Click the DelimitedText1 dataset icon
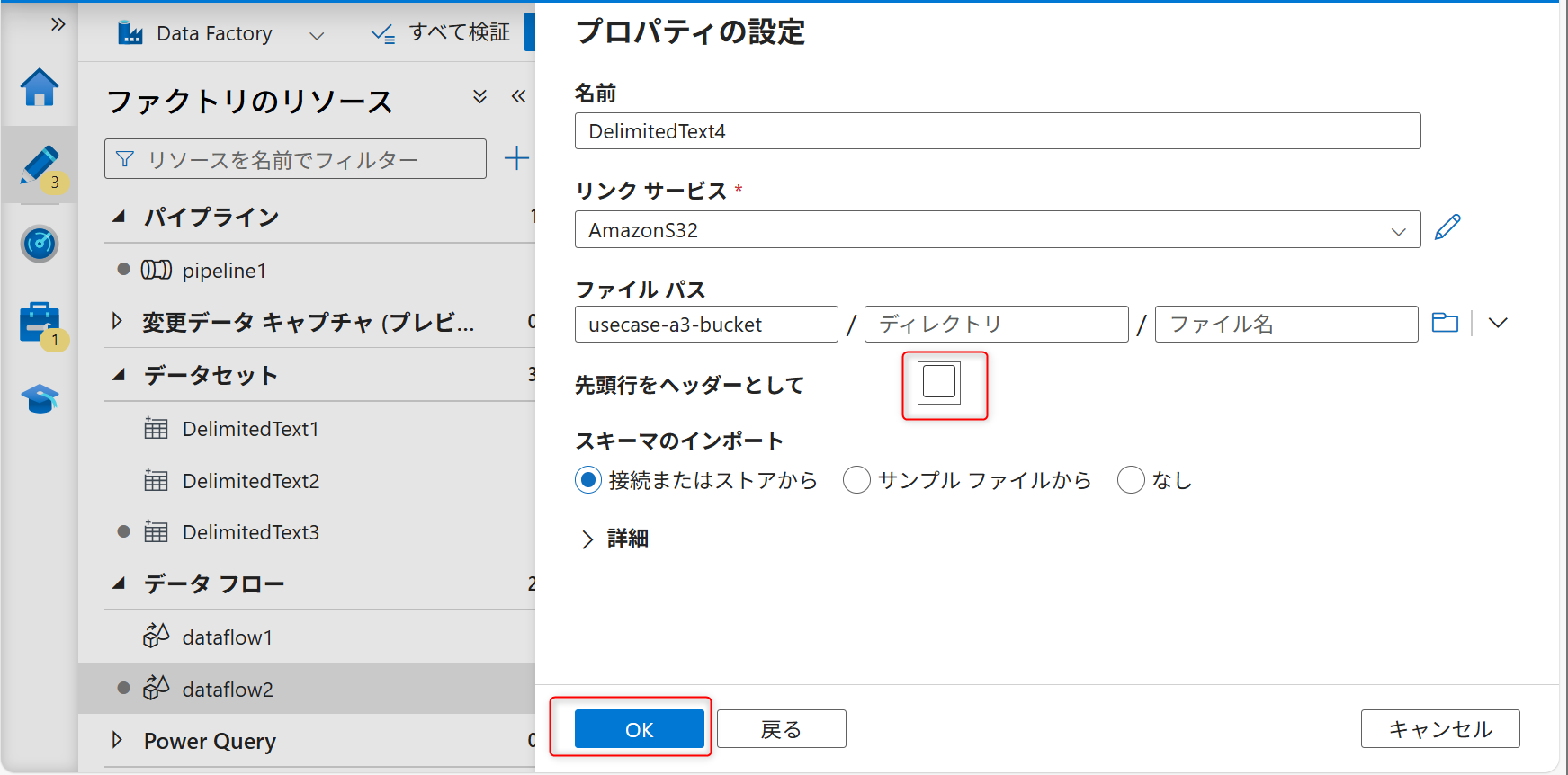 157,428
